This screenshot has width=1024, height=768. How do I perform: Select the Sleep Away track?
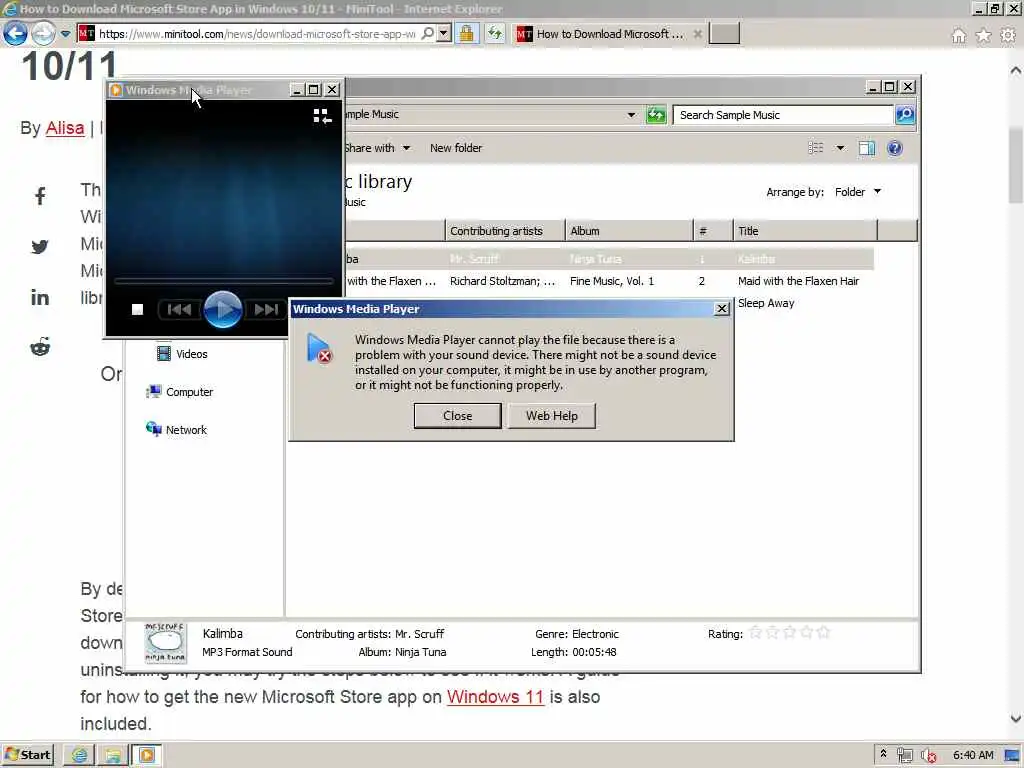[766, 304]
